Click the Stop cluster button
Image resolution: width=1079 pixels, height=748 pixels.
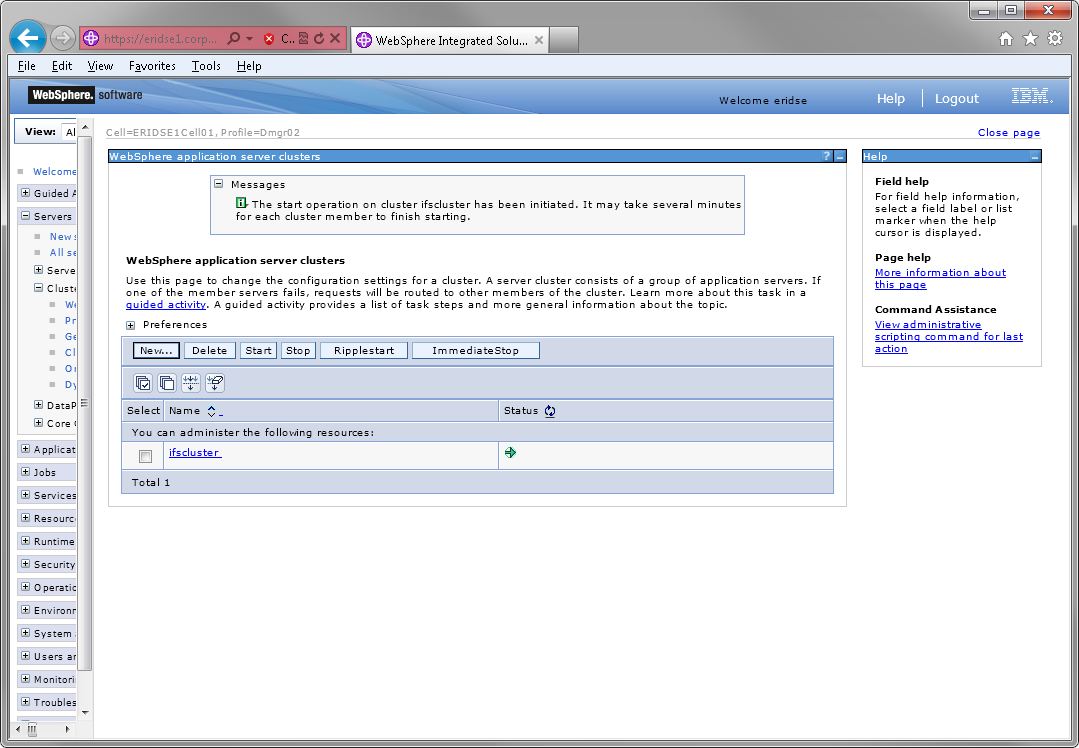[x=298, y=350]
